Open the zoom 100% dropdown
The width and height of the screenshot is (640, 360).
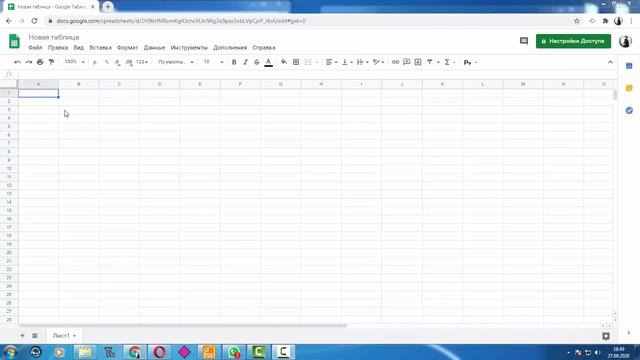[x=74, y=62]
